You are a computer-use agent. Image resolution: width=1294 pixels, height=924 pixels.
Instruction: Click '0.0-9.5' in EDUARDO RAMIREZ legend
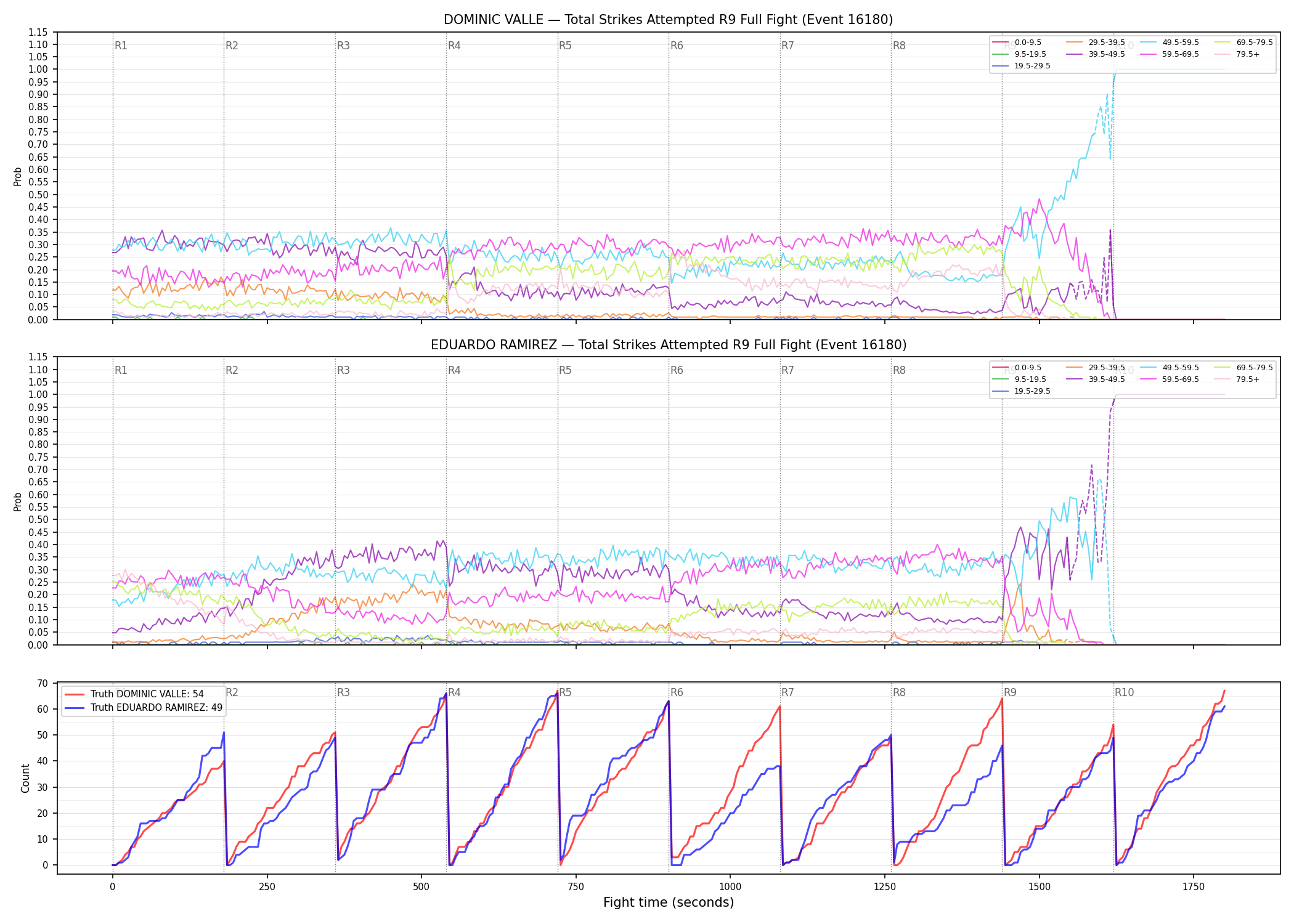(x=1028, y=368)
